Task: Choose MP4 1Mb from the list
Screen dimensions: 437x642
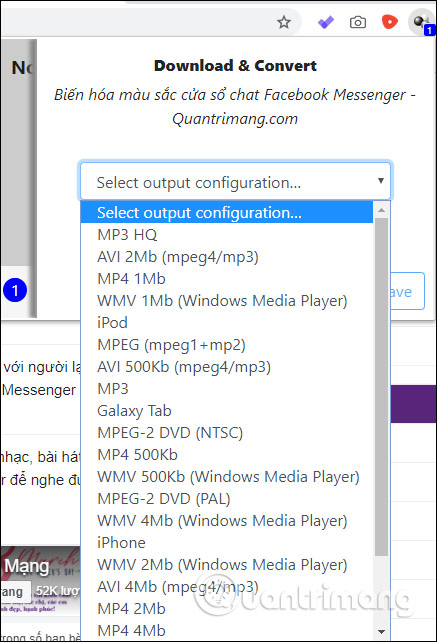Action: click(227, 279)
